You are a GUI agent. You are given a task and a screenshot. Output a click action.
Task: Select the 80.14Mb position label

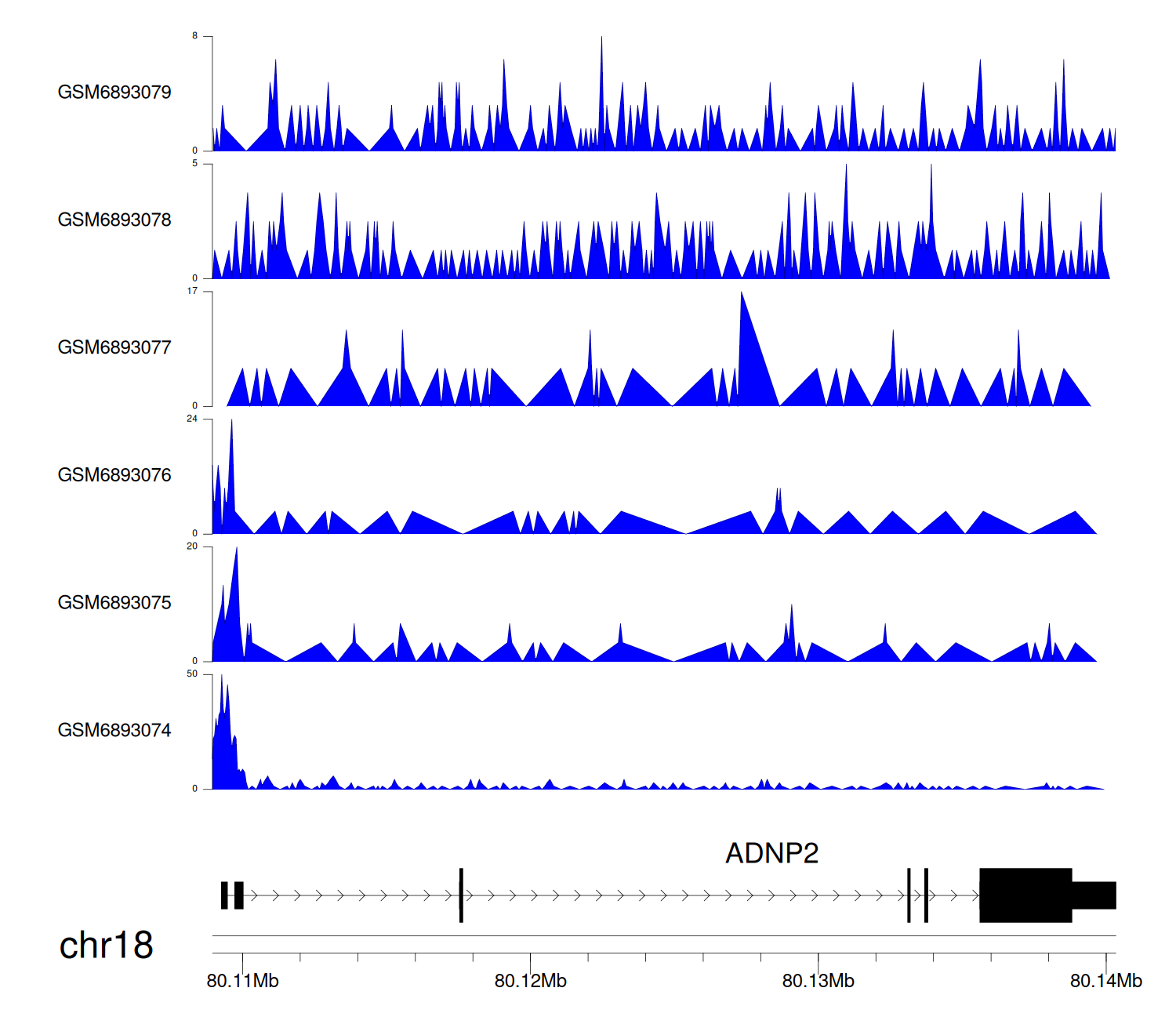[x=1105, y=981]
